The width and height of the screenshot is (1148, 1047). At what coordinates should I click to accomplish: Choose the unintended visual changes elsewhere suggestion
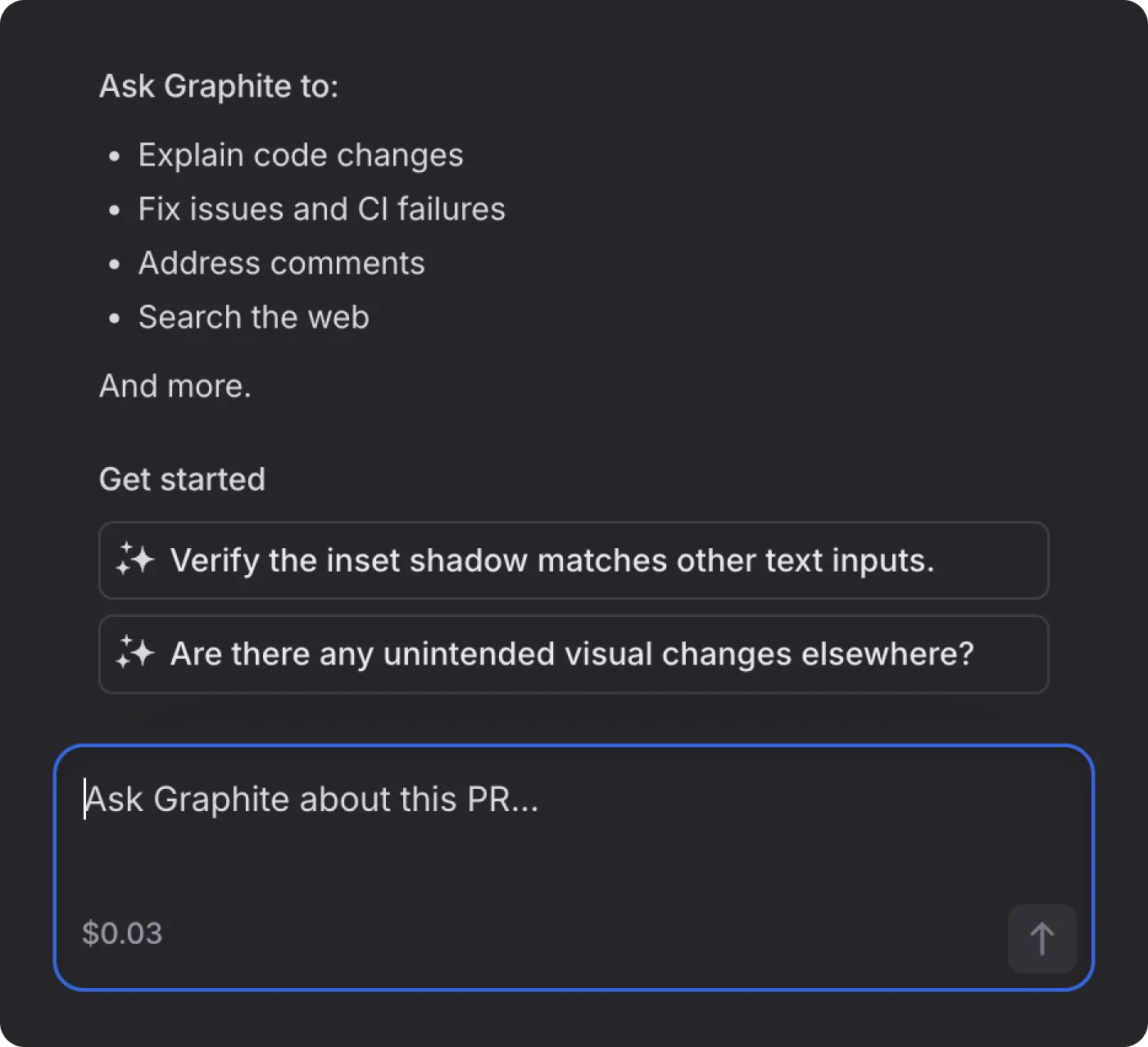coord(574,654)
